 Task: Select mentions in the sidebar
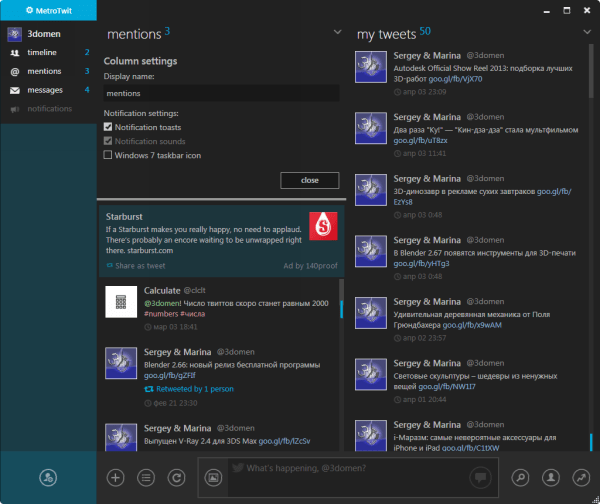click(x=48, y=71)
